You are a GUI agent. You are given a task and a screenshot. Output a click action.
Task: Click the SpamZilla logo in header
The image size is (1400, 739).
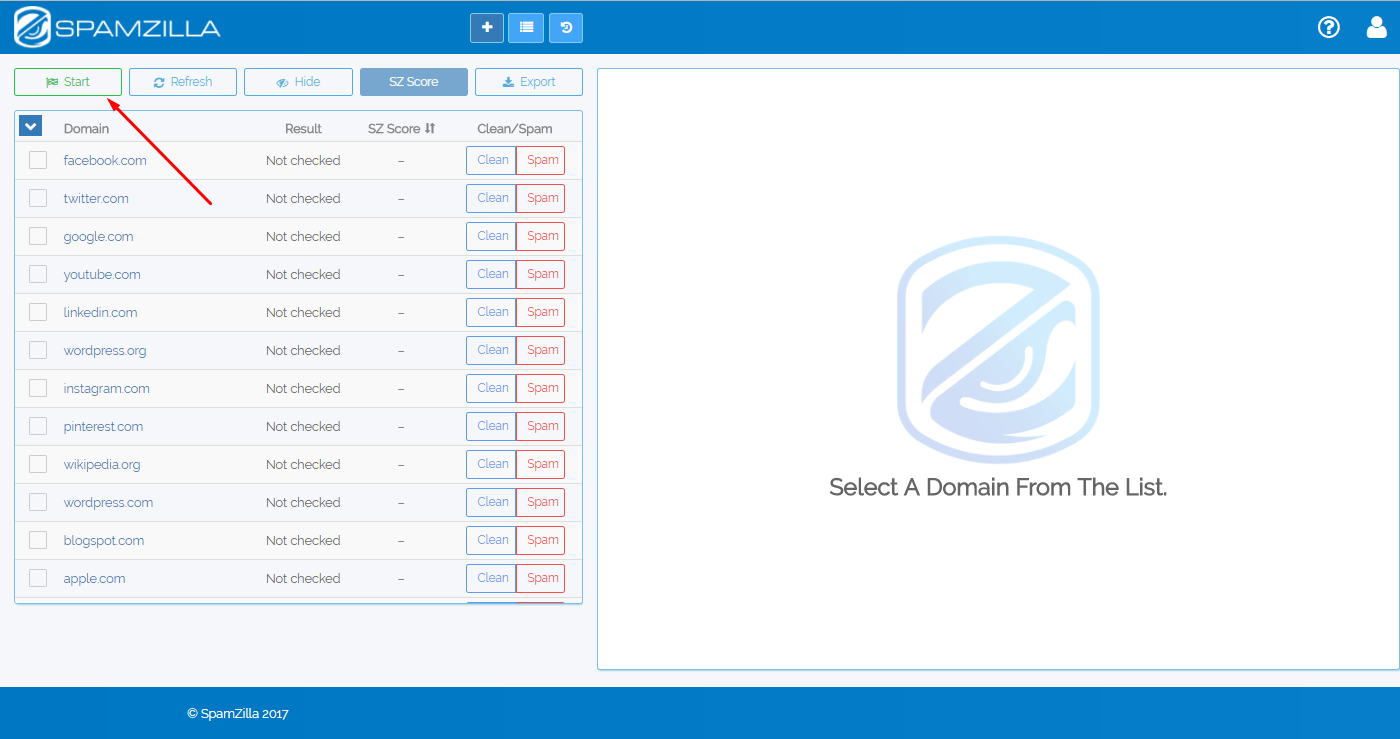(x=118, y=27)
